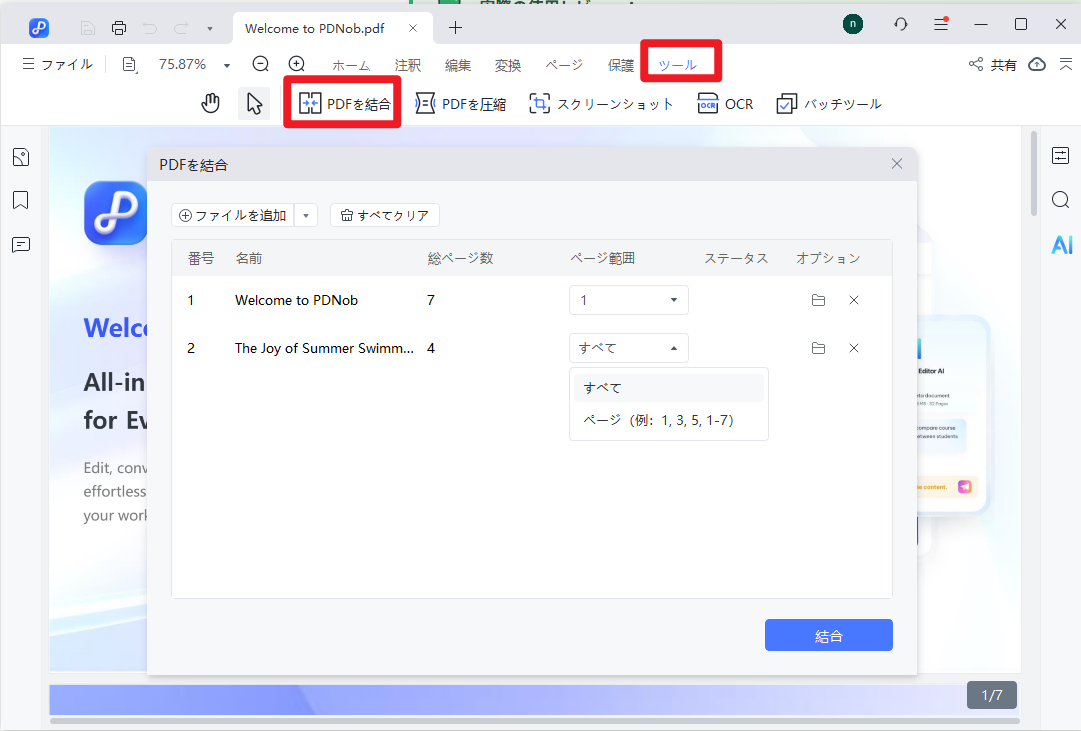This screenshot has width=1081, height=731.
Task: Click the すべてクリア button
Action: [385, 215]
